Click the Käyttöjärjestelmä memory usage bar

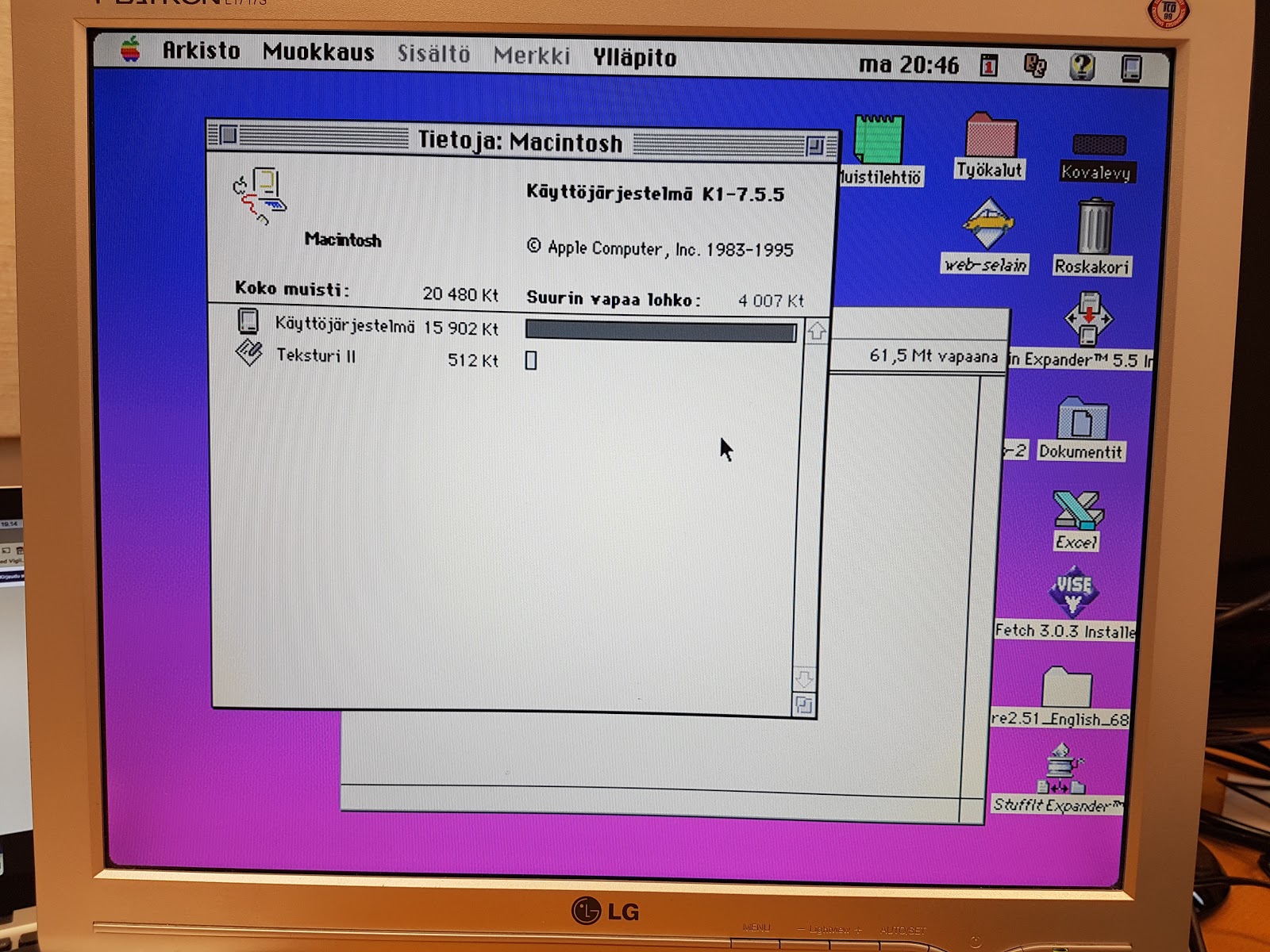pyautogui.click(x=661, y=331)
